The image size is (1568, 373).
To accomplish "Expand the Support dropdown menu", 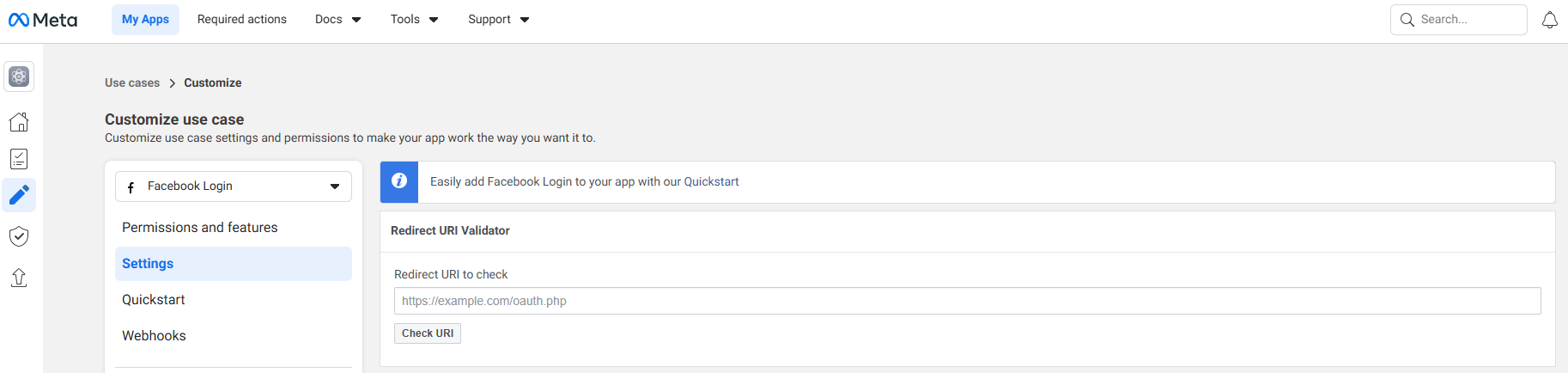I will (498, 19).
